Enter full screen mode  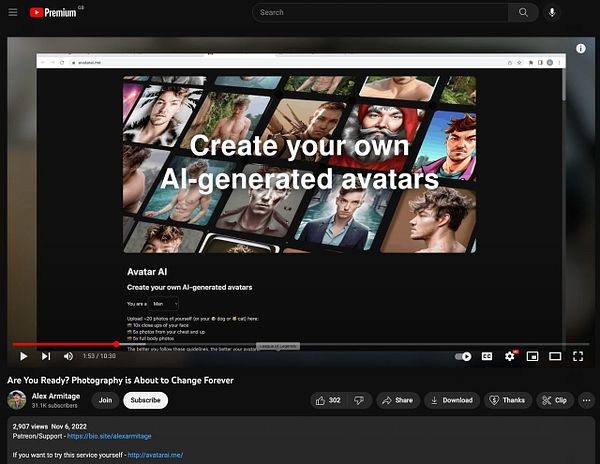click(x=578, y=357)
